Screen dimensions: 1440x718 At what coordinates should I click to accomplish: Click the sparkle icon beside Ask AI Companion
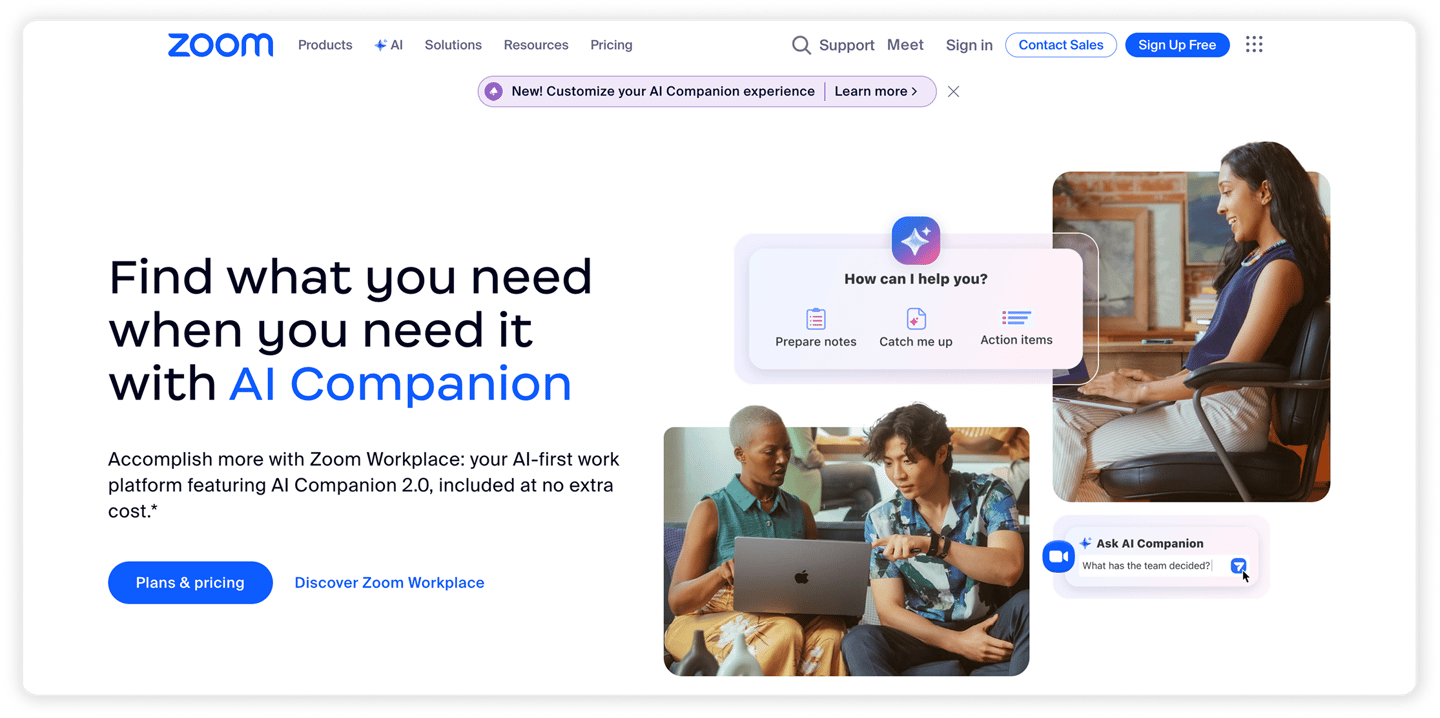(x=1085, y=543)
